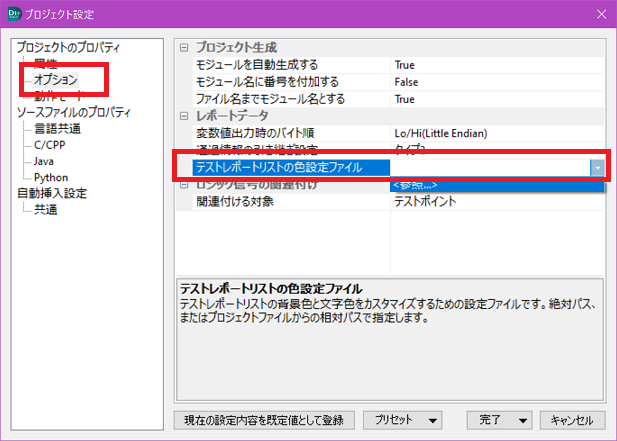Choose the <参照...> entry in dropdown list
Screen dimensions: 617x441
414,185
